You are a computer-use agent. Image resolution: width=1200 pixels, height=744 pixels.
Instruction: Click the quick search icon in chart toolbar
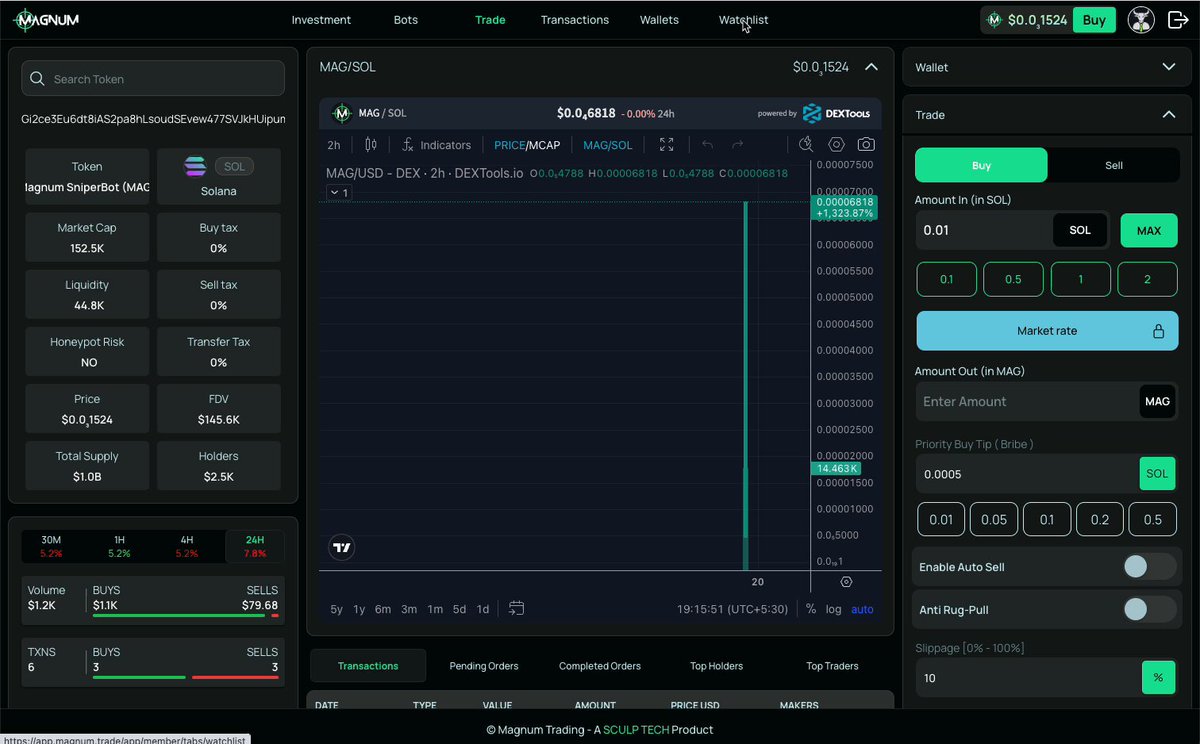tap(806, 145)
